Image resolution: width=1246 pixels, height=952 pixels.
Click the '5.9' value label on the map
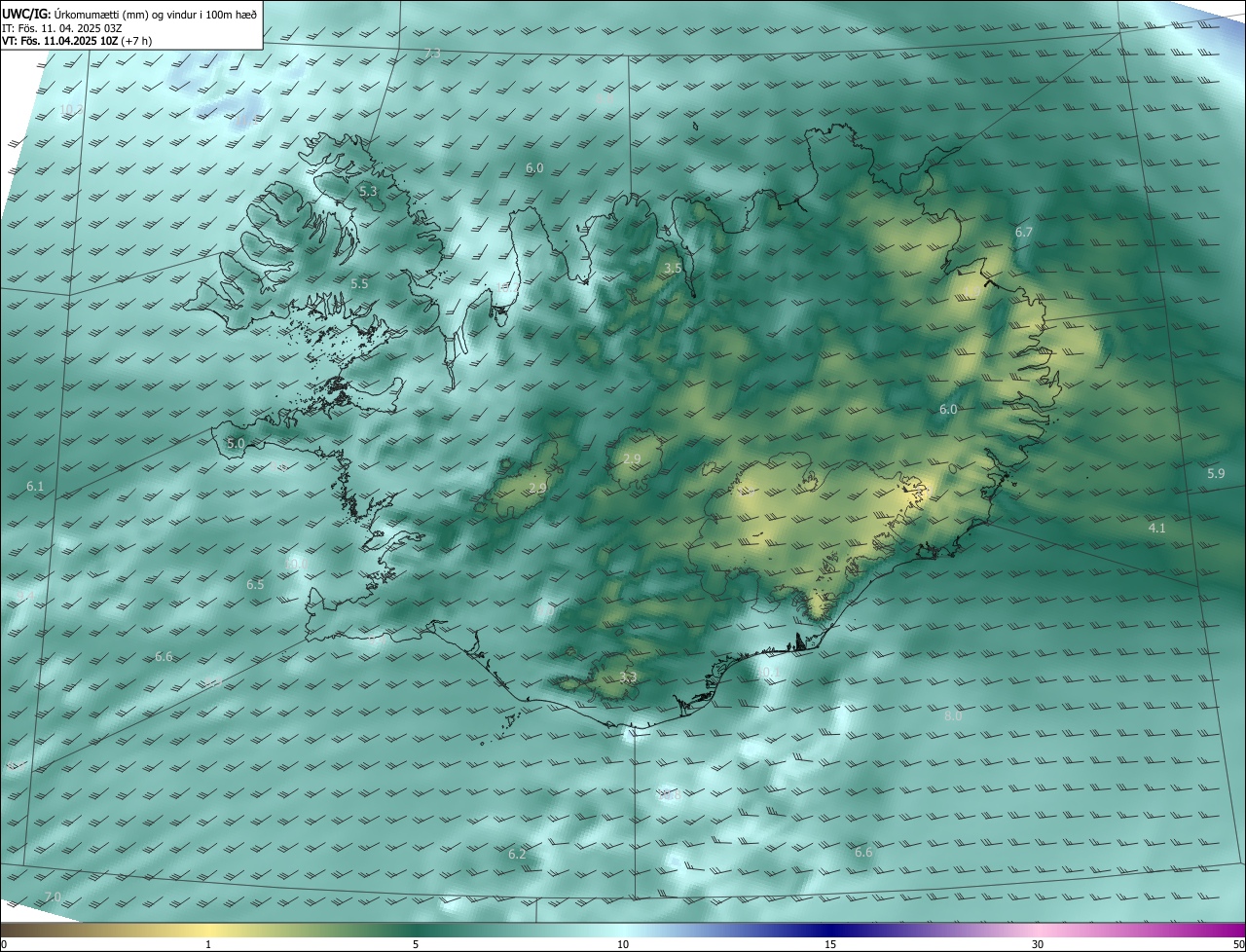point(1216,473)
